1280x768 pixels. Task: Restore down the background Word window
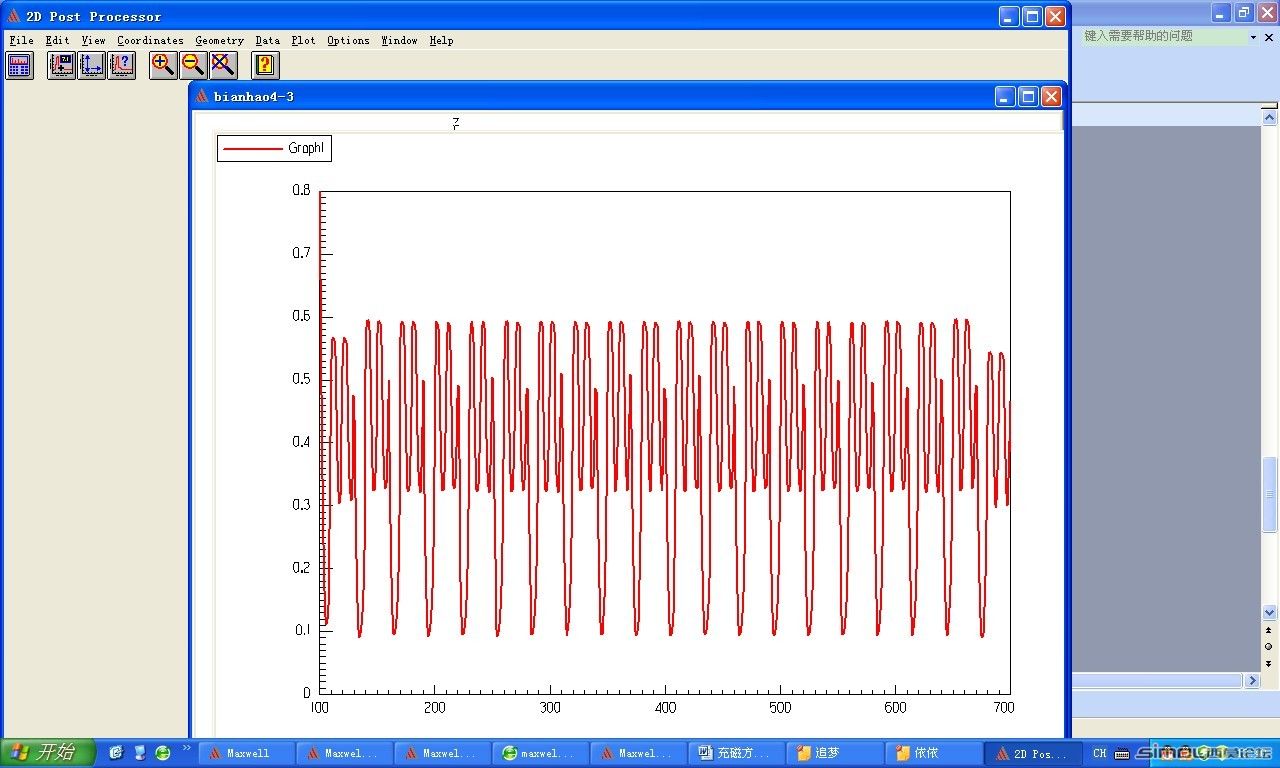tap(1244, 12)
